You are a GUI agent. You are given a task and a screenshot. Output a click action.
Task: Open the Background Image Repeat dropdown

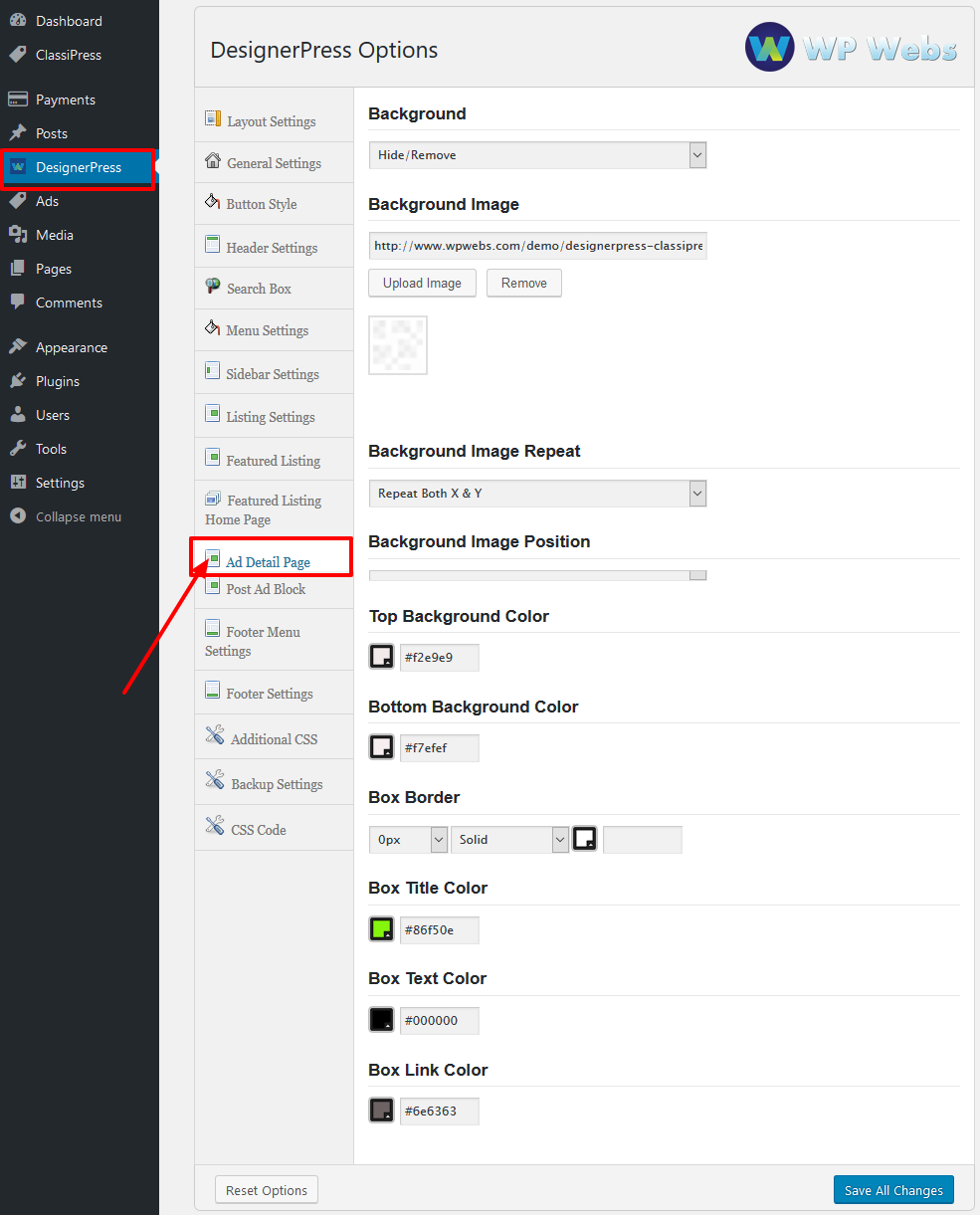[x=537, y=494]
